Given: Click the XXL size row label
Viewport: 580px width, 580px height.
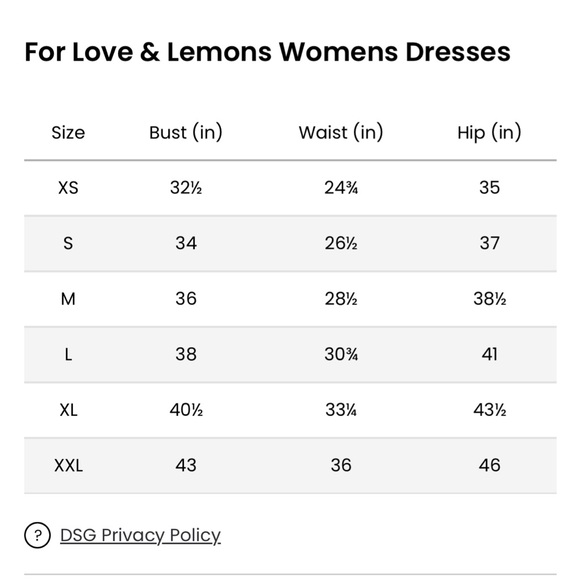Looking at the screenshot, I should tap(68, 465).
